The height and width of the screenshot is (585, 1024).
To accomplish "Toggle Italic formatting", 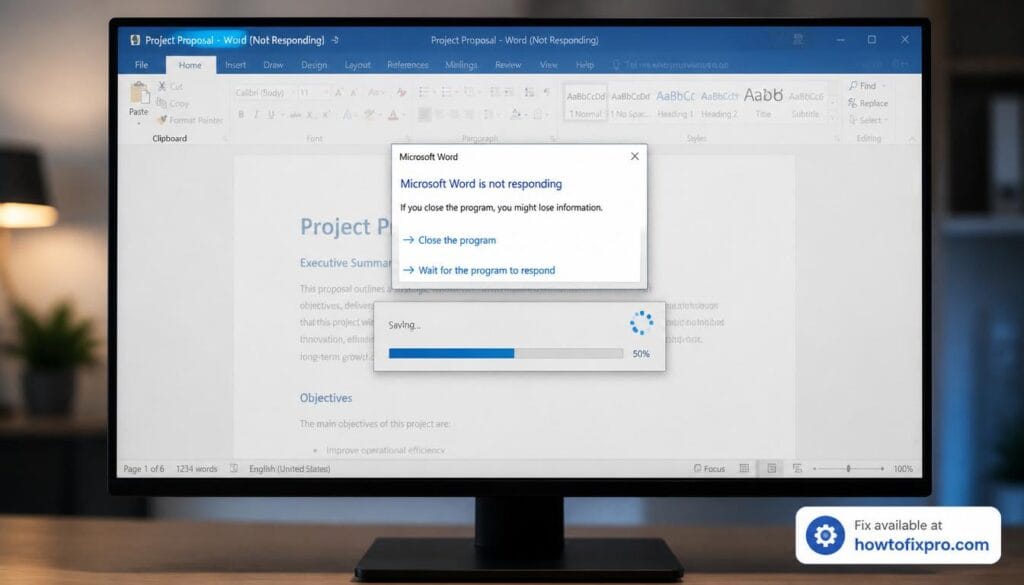I will point(256,115).
